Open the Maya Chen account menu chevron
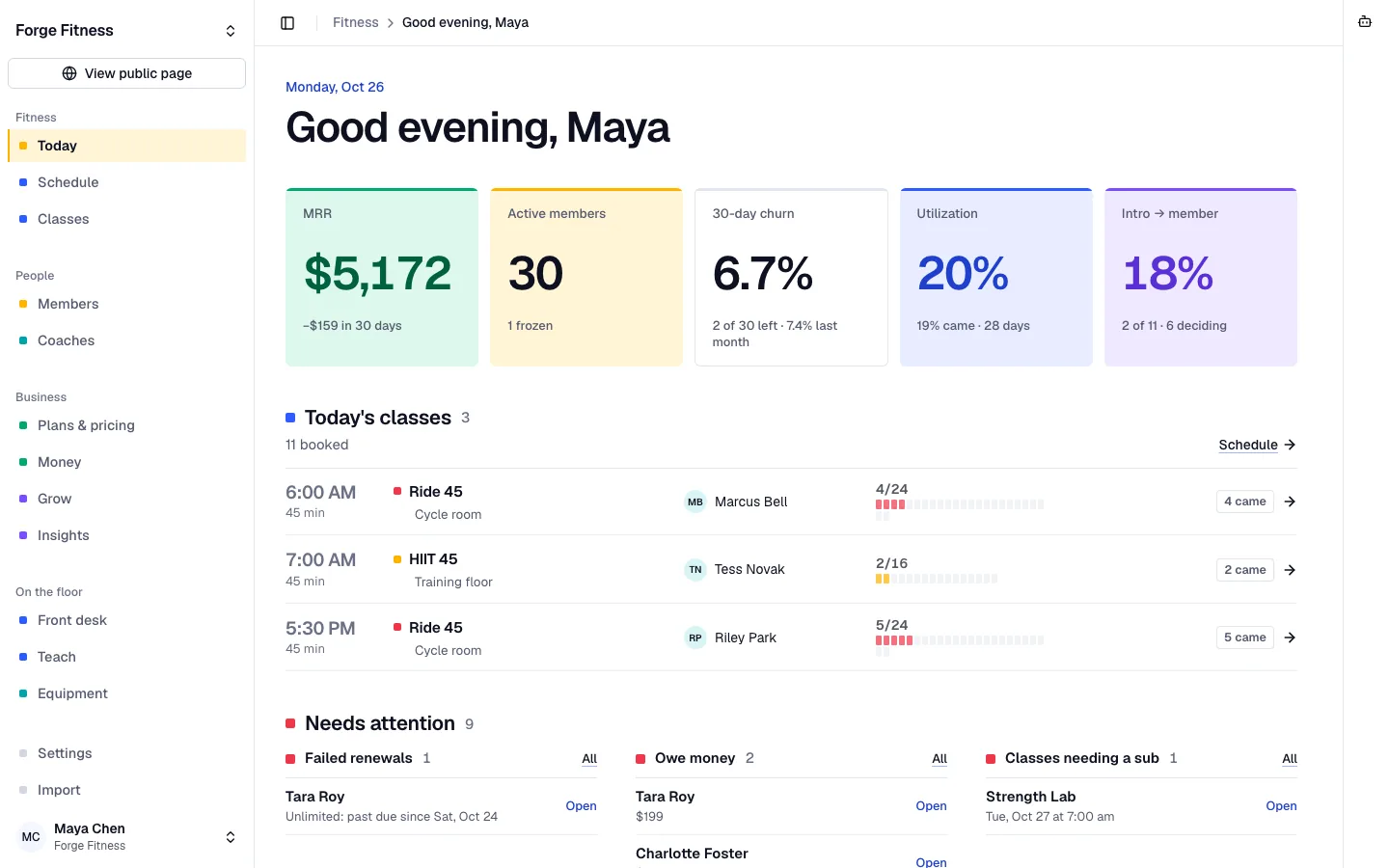This screenshot has width=1389, height=868. click(x=231, y=837)
